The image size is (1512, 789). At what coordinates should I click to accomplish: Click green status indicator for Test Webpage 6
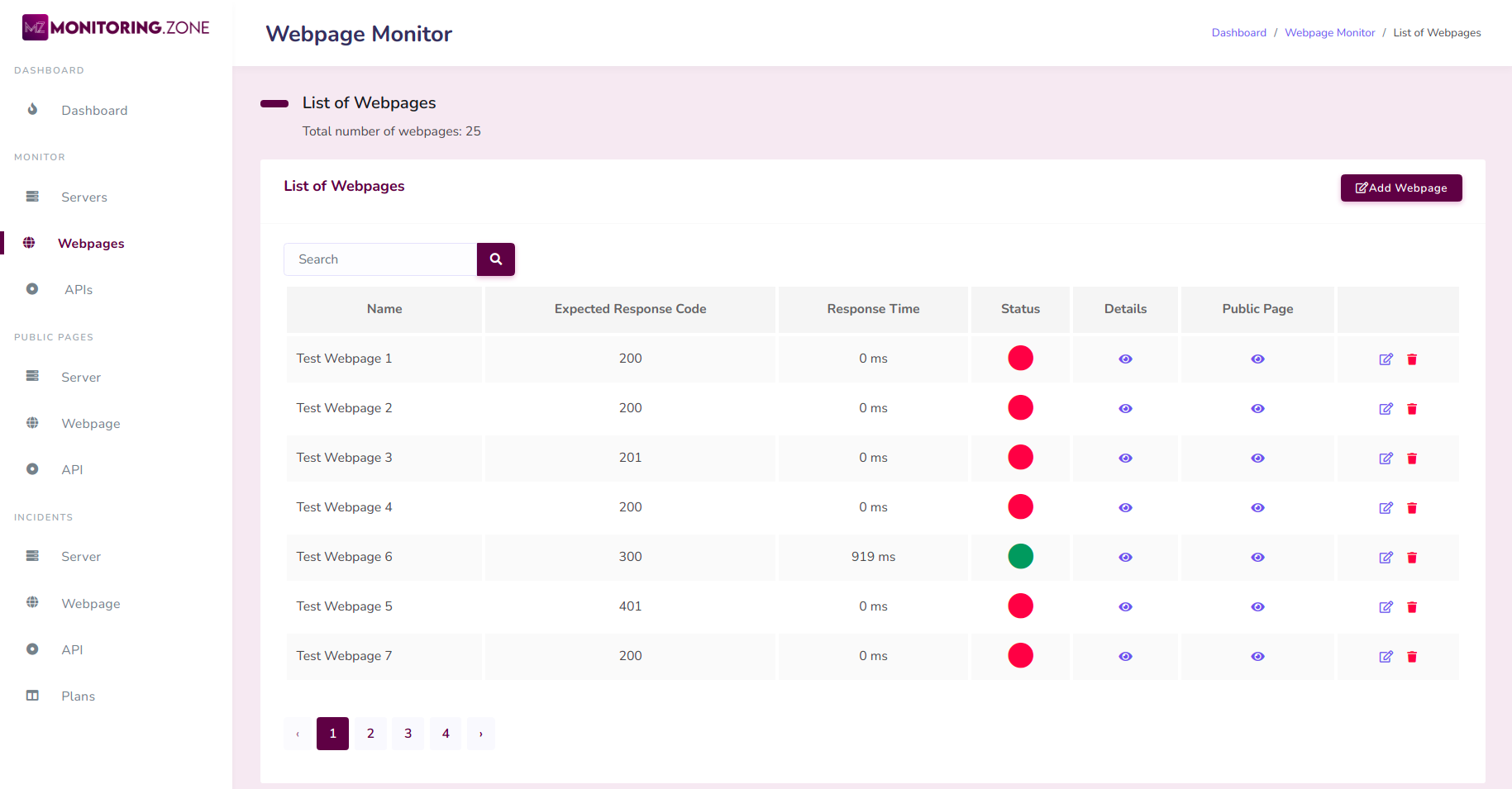coord(1020,557)
